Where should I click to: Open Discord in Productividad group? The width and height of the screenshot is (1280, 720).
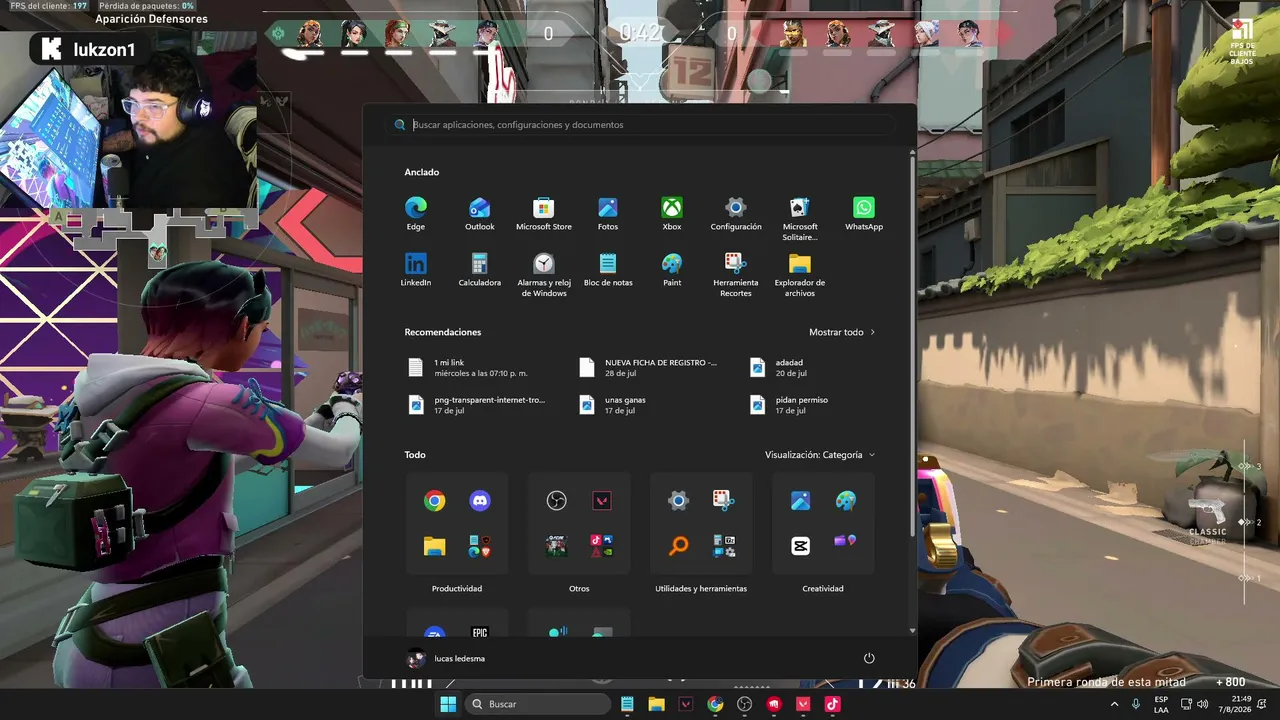click(x=480, y=501)
